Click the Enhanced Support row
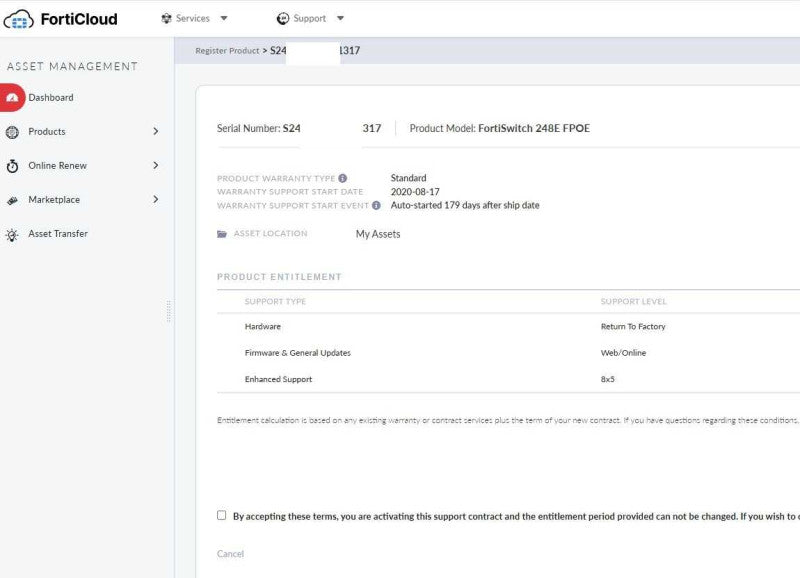Image resolution: width=800 pixels, height=578 pixels. pyautogui.click(x=279, y=380)
